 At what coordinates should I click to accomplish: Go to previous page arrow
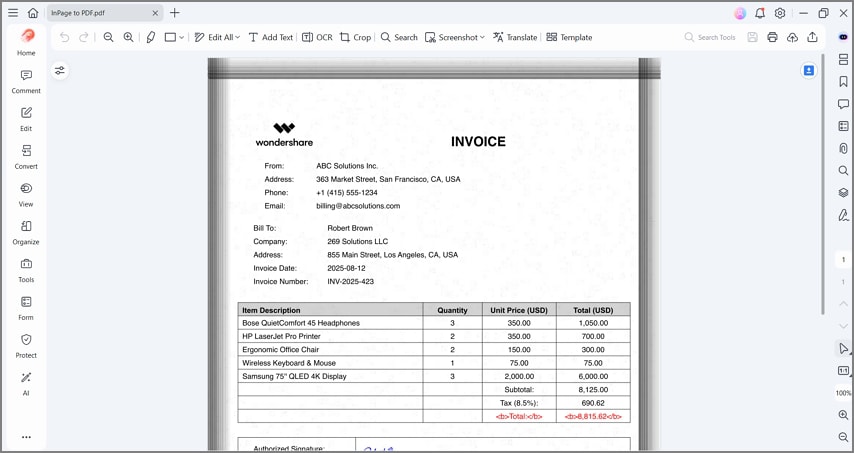(843, 303)
